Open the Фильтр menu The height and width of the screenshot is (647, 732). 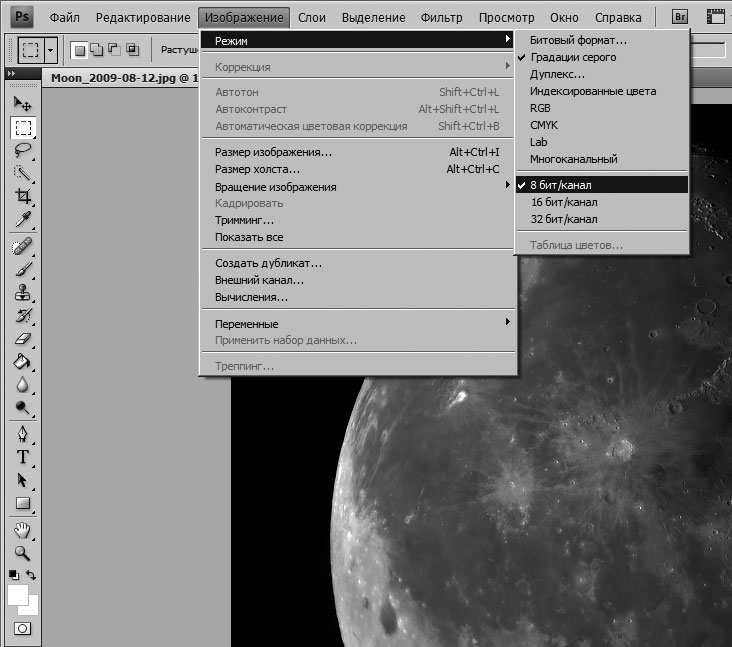click(x=441, y=17)
